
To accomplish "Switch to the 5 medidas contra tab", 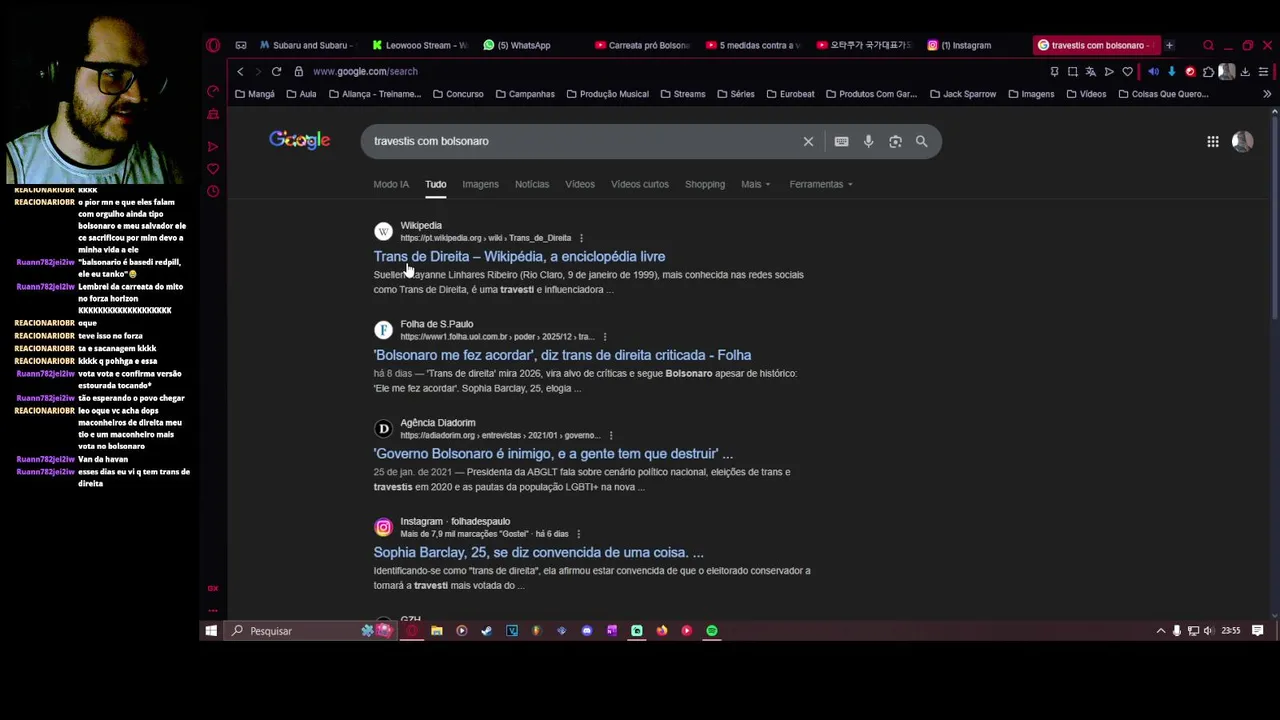I will point(753,45).
